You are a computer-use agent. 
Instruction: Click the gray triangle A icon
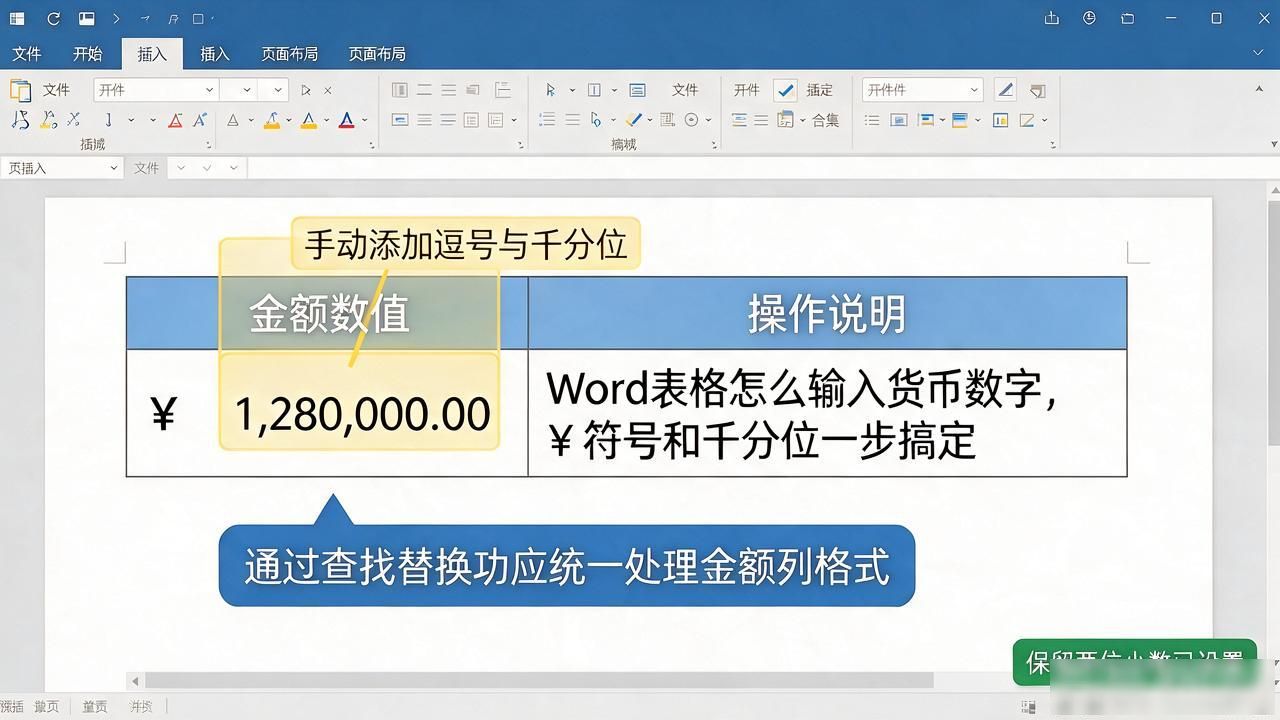pyautogui.click(x=232, y=120)
